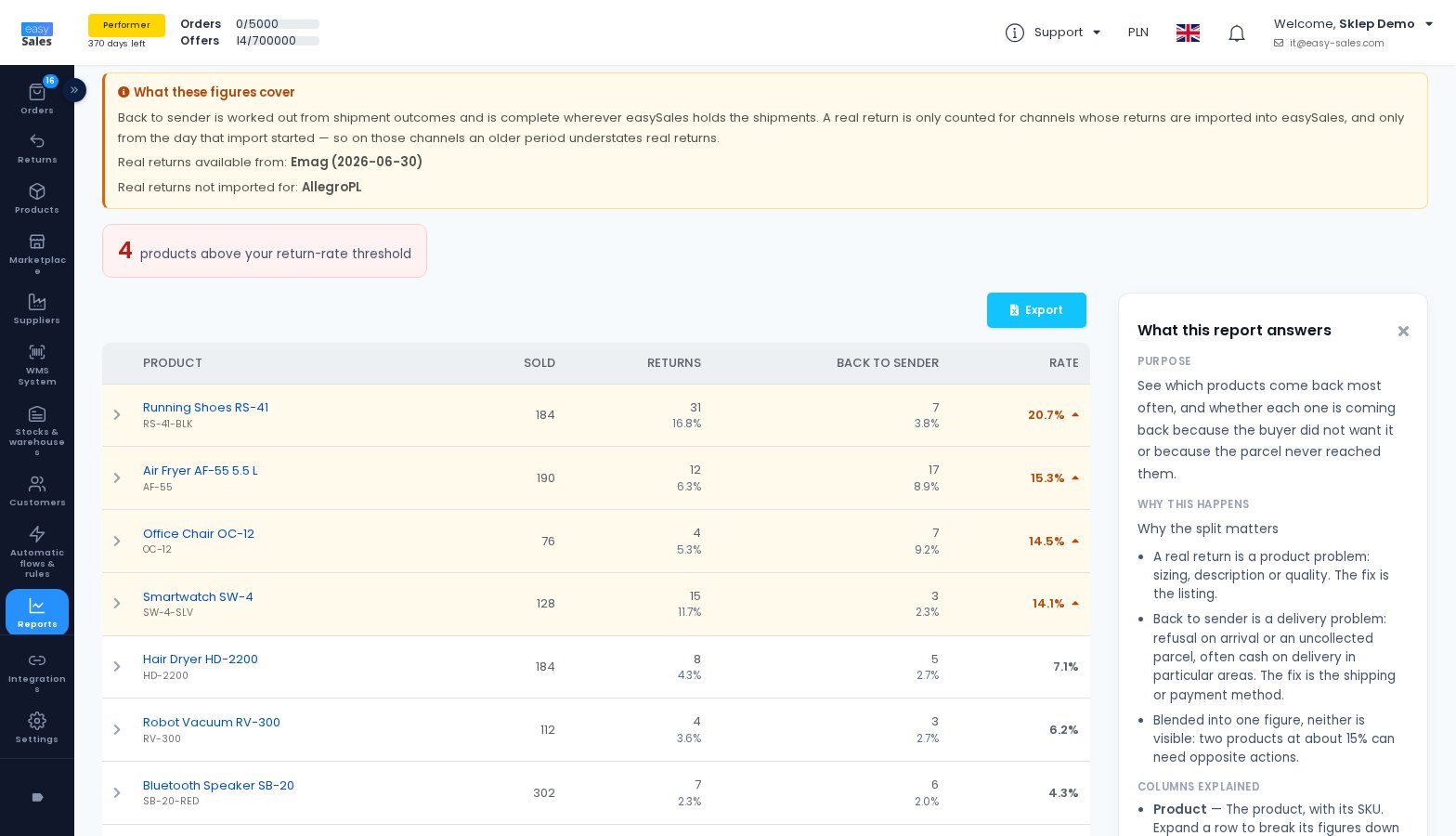Click the BACK TO SENDER column header
The height and width of the screenshot is (836, 1456).
(x=888, y=363)
